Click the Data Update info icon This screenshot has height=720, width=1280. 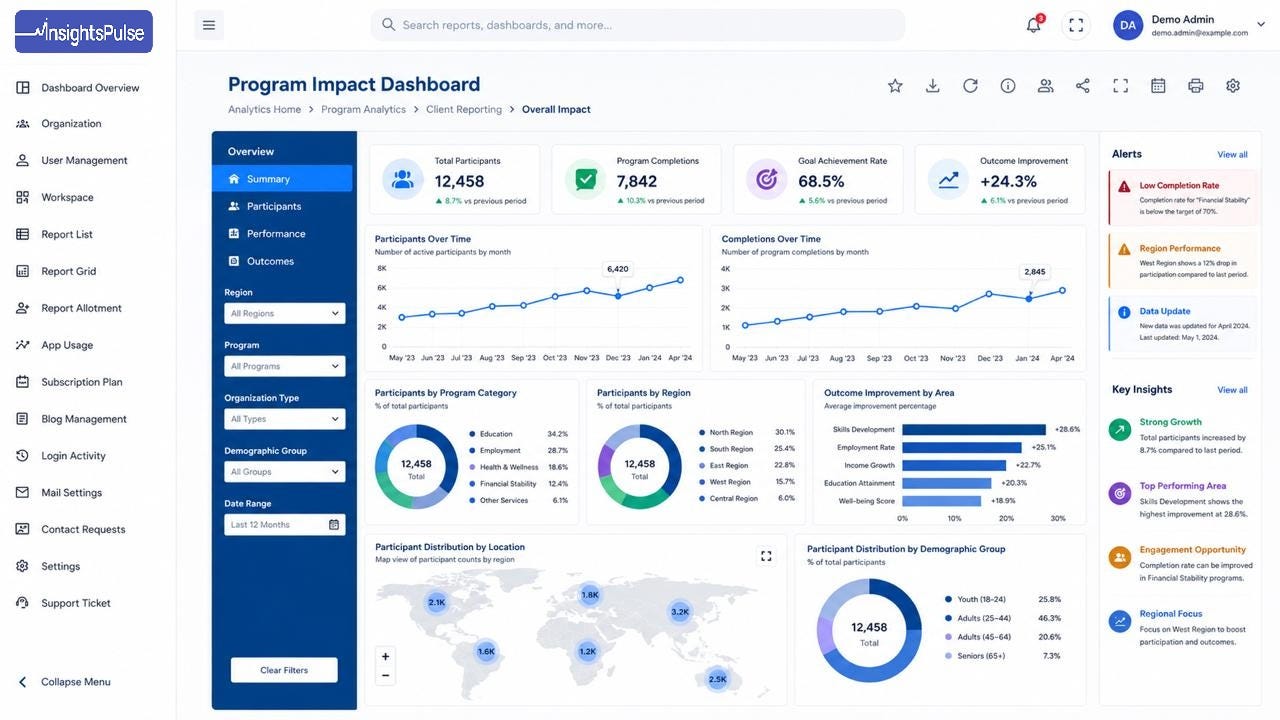pos(1124,312)
